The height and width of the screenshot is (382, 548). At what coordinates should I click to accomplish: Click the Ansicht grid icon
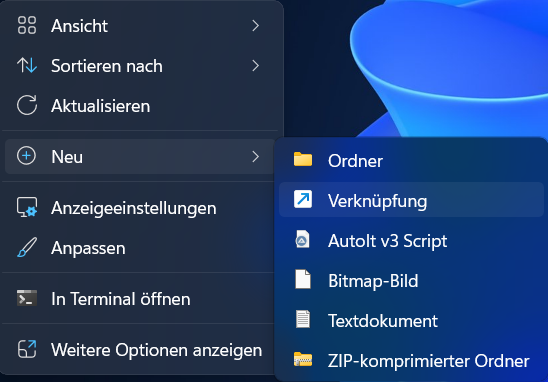pyautogui.click(x=27, y=26)
